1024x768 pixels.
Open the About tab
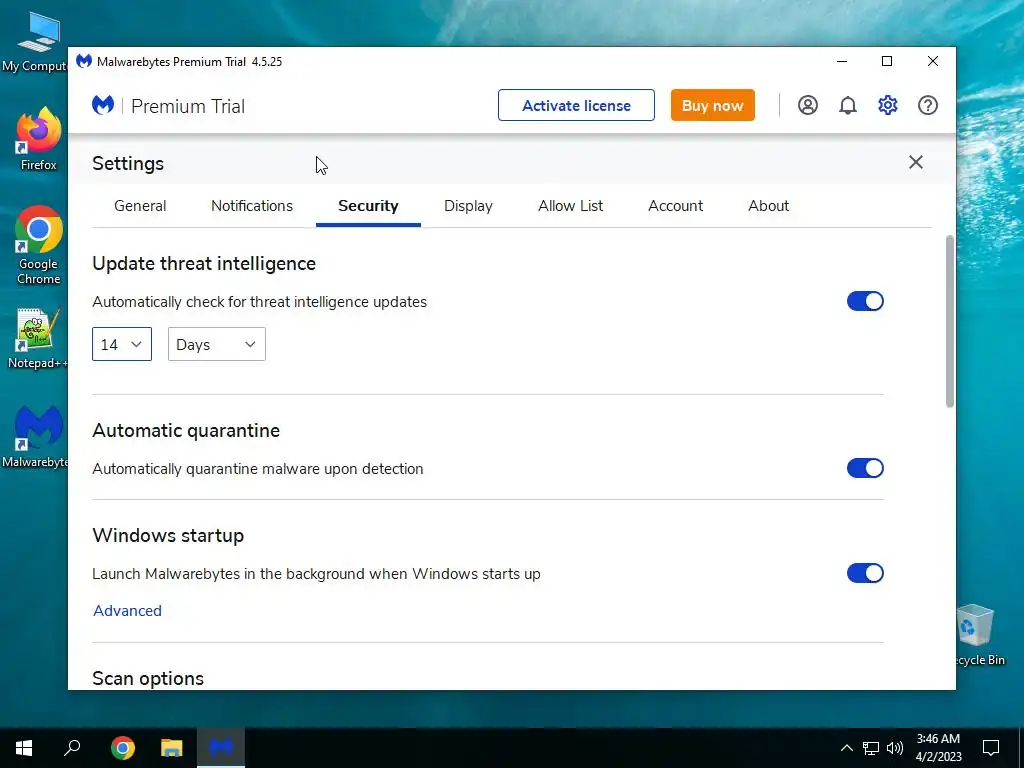pyautogui.click(x=769, y=206)
